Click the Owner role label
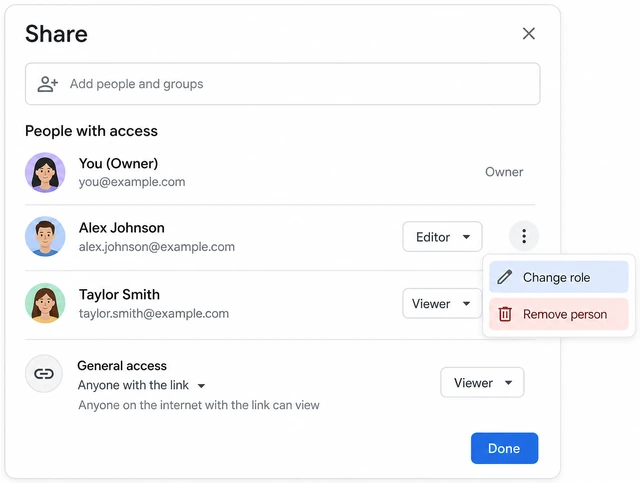640x483 pixels. pos(504,172)
